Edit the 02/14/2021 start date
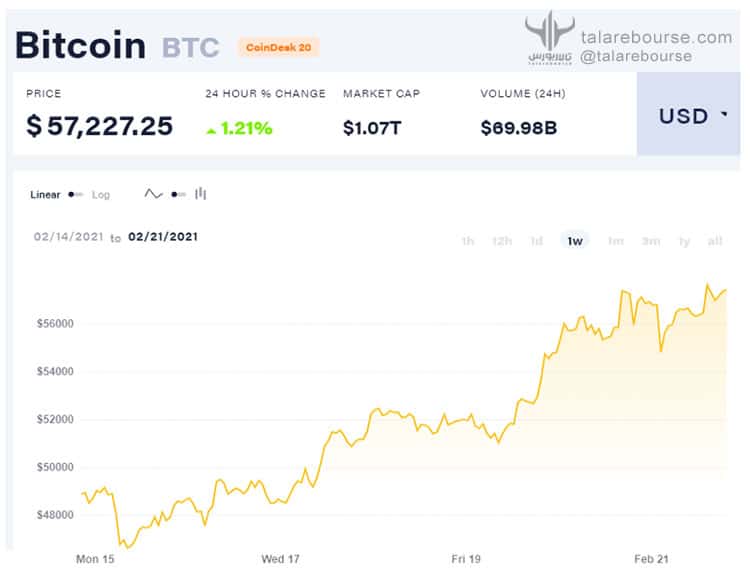The width and height of the screenshot is (750, 581). click(69, 237)
